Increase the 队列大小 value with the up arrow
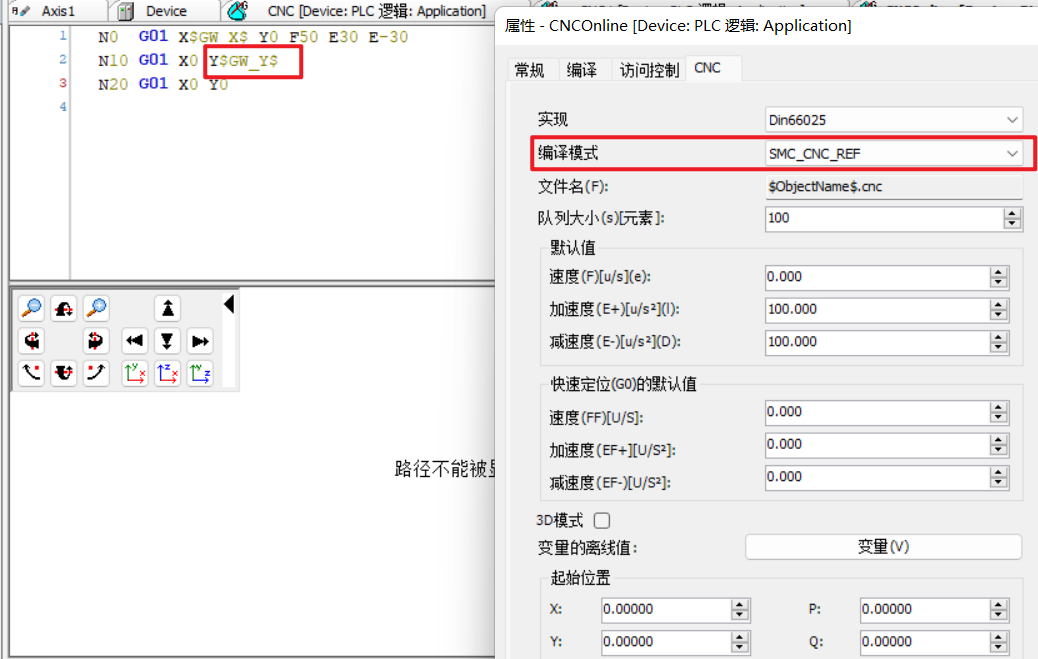1038x659 pixels. tap(1012, 213)
